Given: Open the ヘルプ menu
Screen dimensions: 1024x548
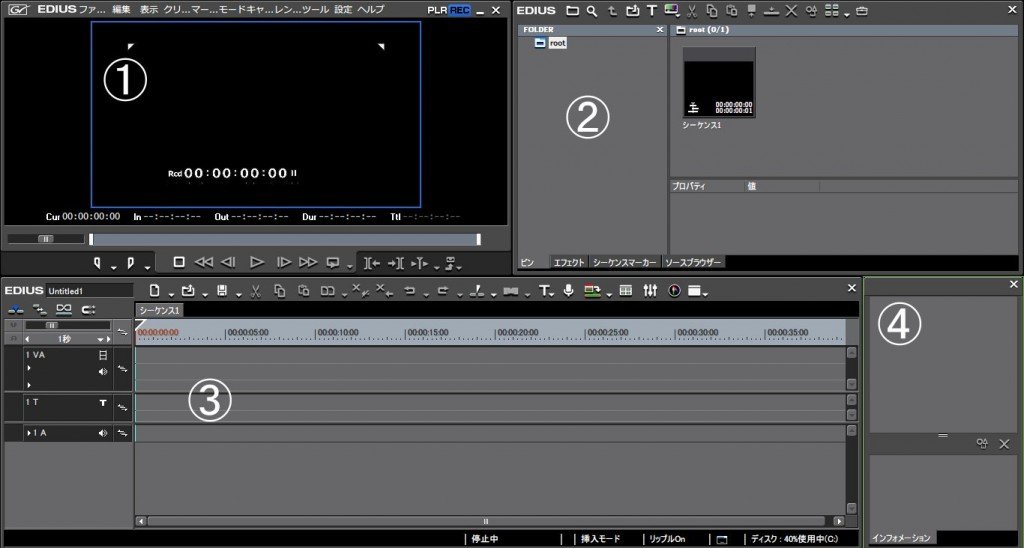Looking at the screenshot, I should click(x=370, y=10).
